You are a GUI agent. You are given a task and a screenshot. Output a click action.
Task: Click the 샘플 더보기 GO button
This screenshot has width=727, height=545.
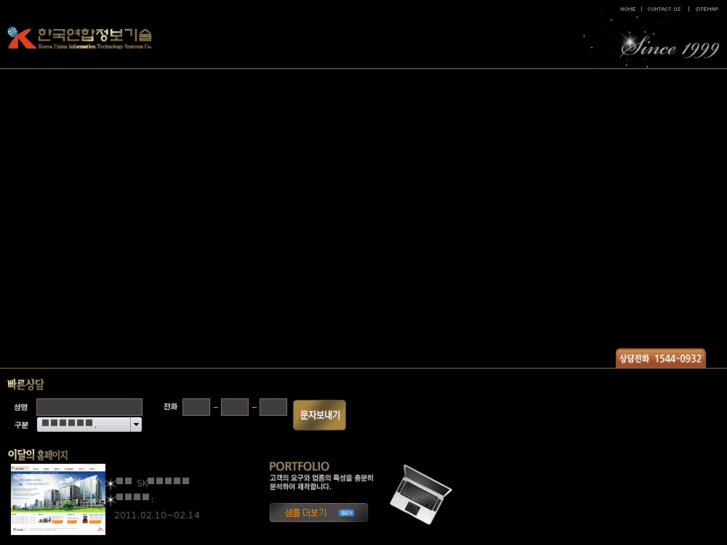tap(319, 513)
